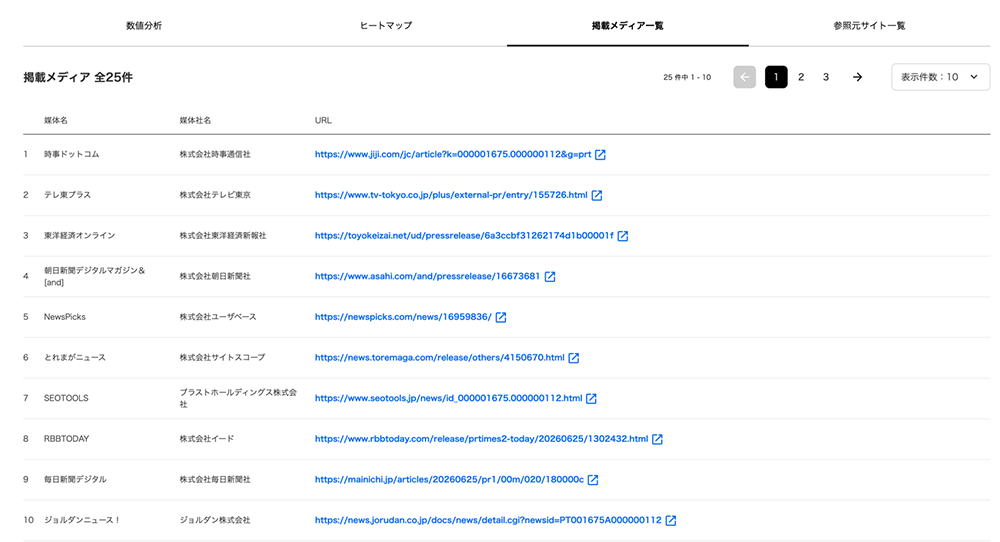Open external link icon for tv-tokyo URL
The width and height of the screenshot is (1000, 542).
click(x=597, y=195)
